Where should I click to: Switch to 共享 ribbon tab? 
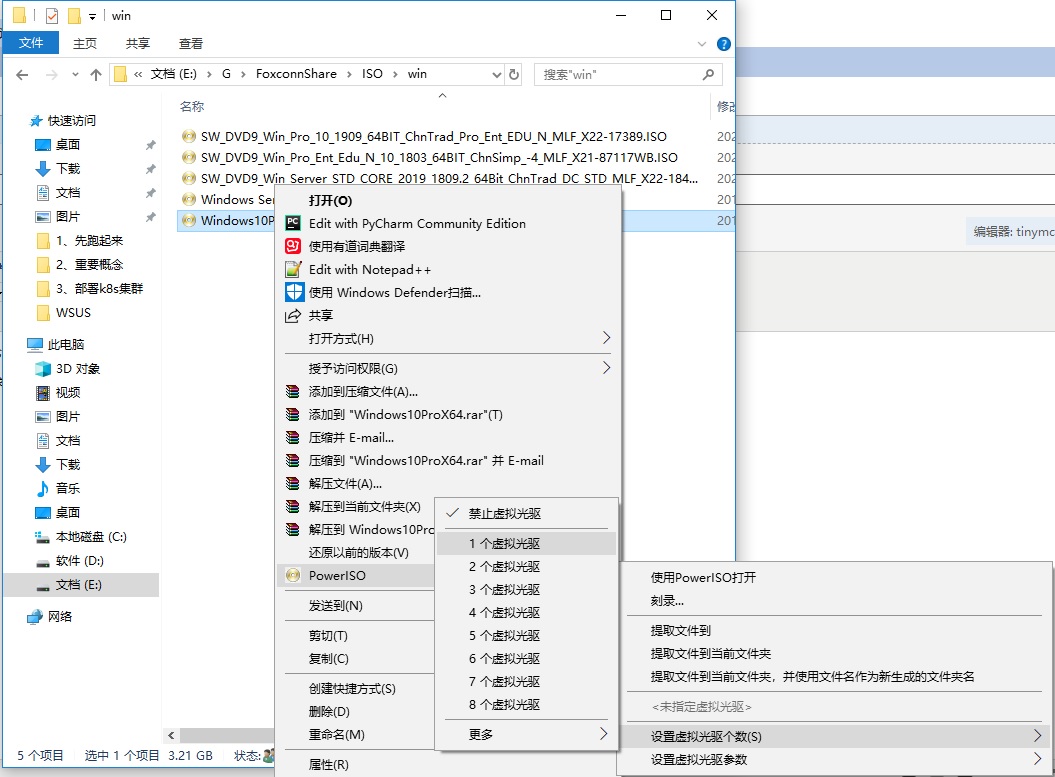pos(137,43)
